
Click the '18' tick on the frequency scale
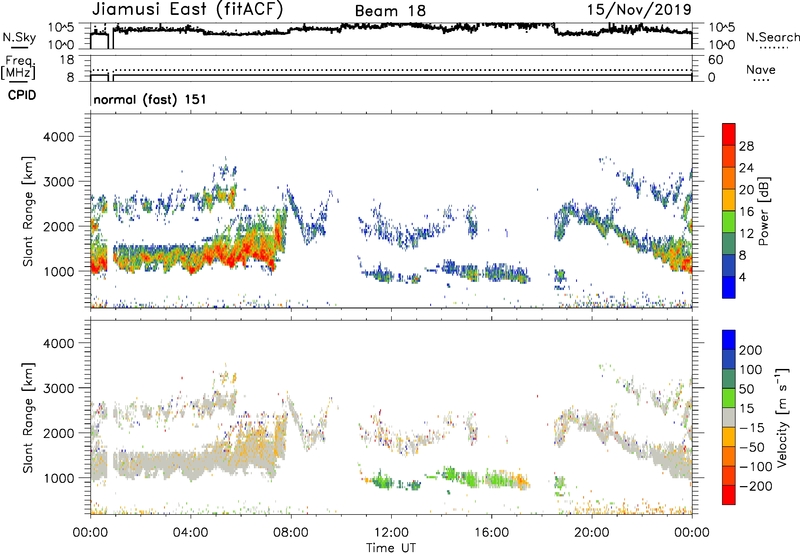[67, 60]
